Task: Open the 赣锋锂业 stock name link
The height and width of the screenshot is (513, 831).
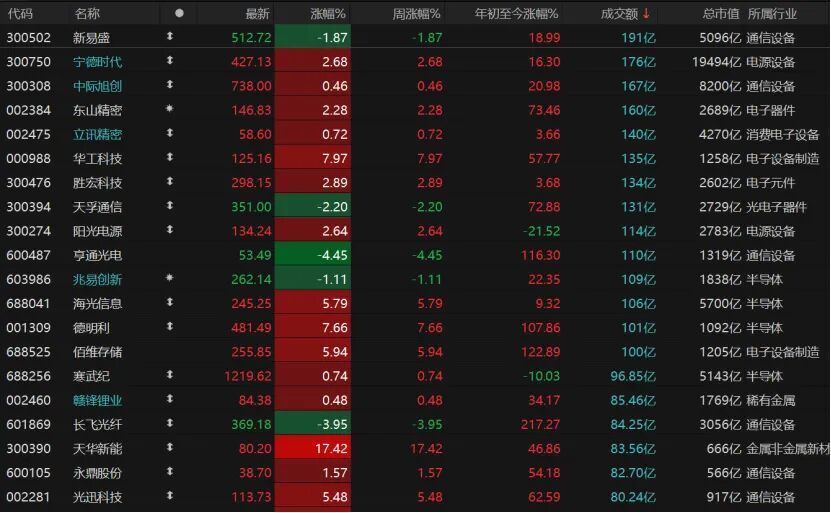Action: click(x=98, y=400)
